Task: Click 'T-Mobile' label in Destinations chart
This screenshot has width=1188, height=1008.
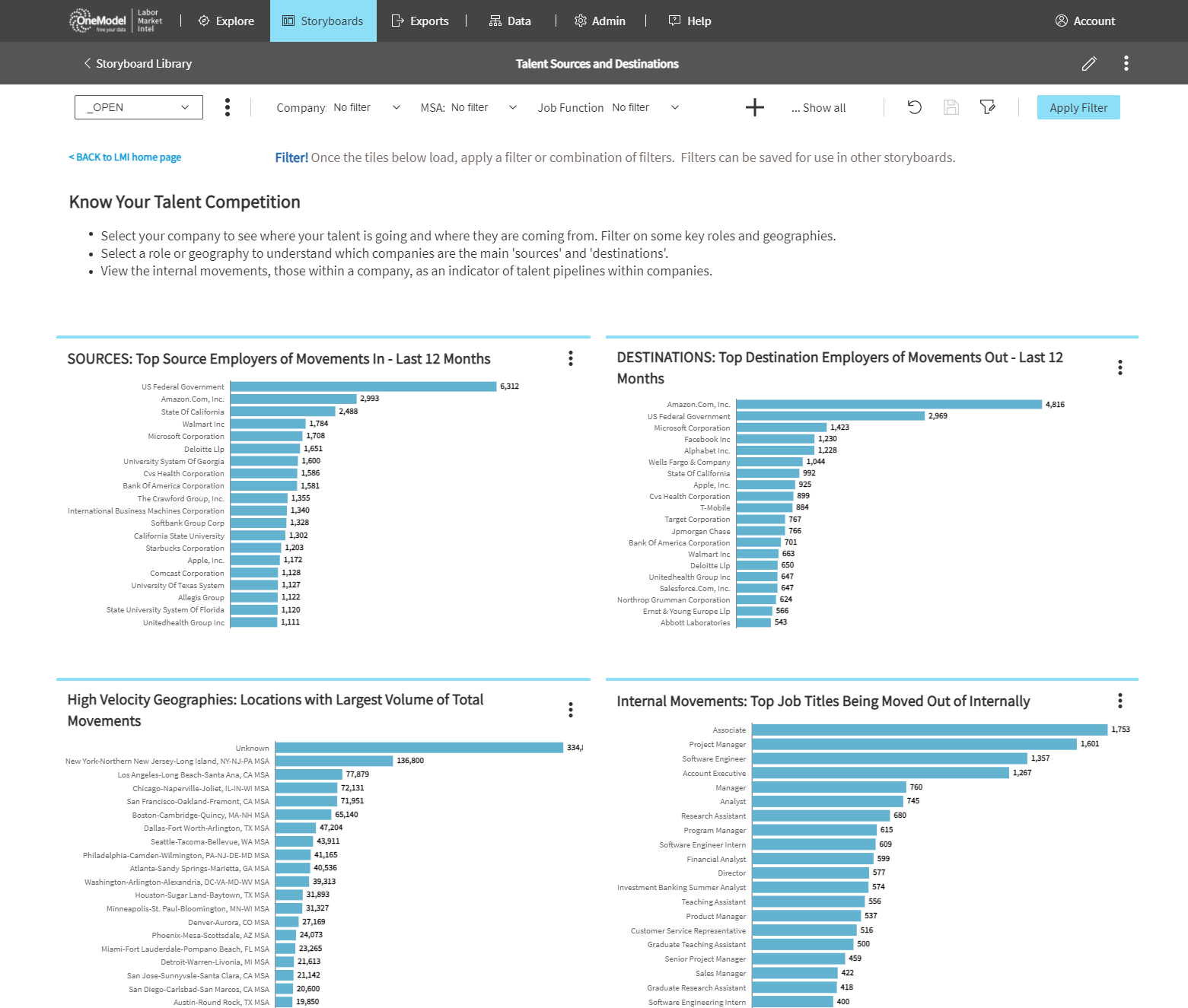Action: pyautogui.click(x=715, y=507)
